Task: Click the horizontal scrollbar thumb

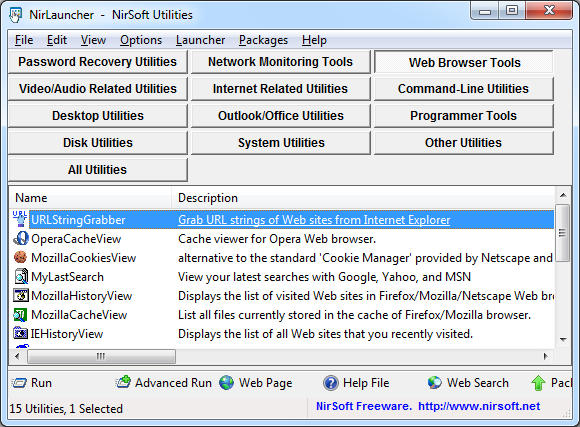Action: point(101,356)
